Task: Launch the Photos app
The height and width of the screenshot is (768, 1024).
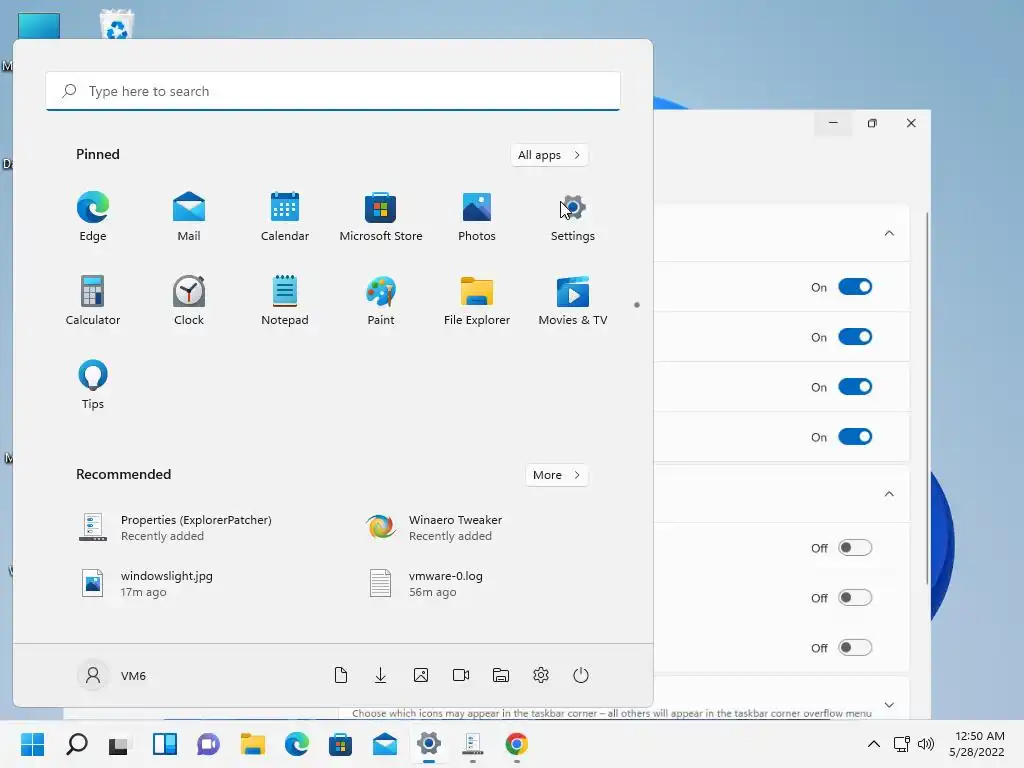Action: pyautogui.click(x=477, y=217)
